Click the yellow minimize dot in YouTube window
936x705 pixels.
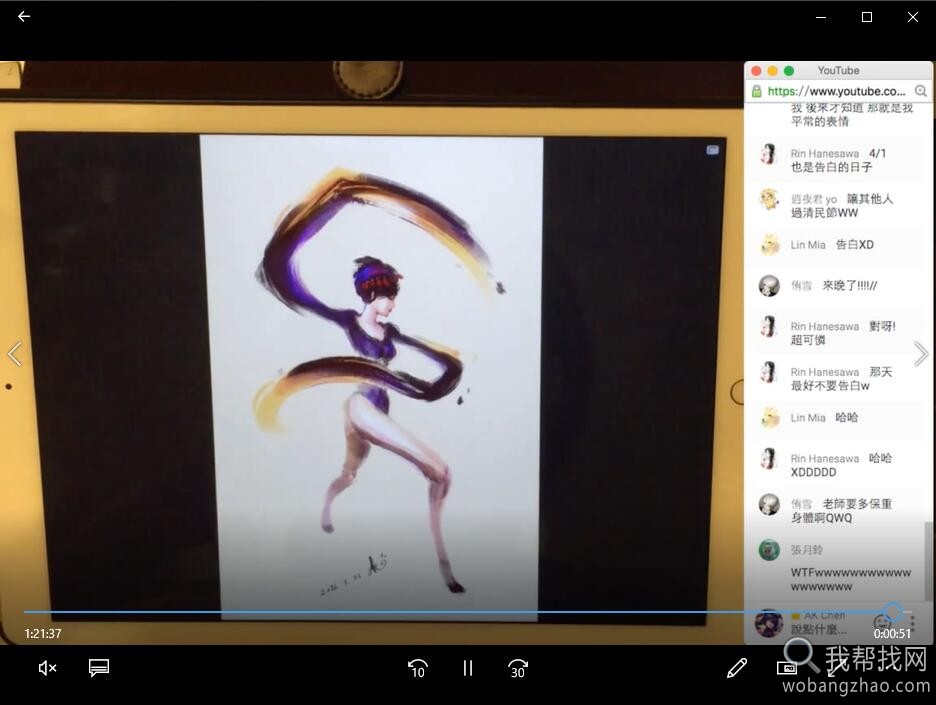(772, 71)
